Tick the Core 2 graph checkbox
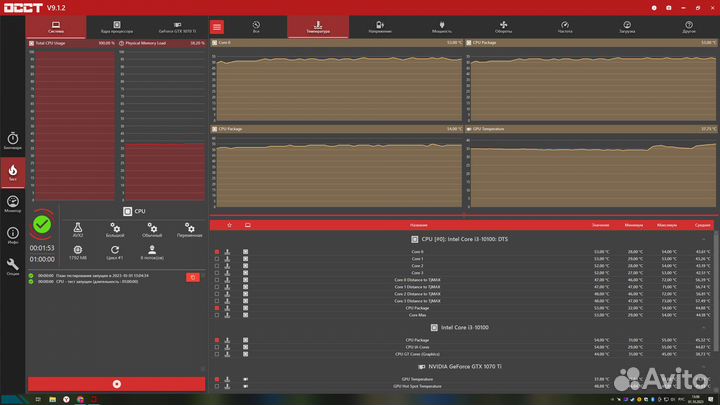The image size is (720, 405). point(217,266)
